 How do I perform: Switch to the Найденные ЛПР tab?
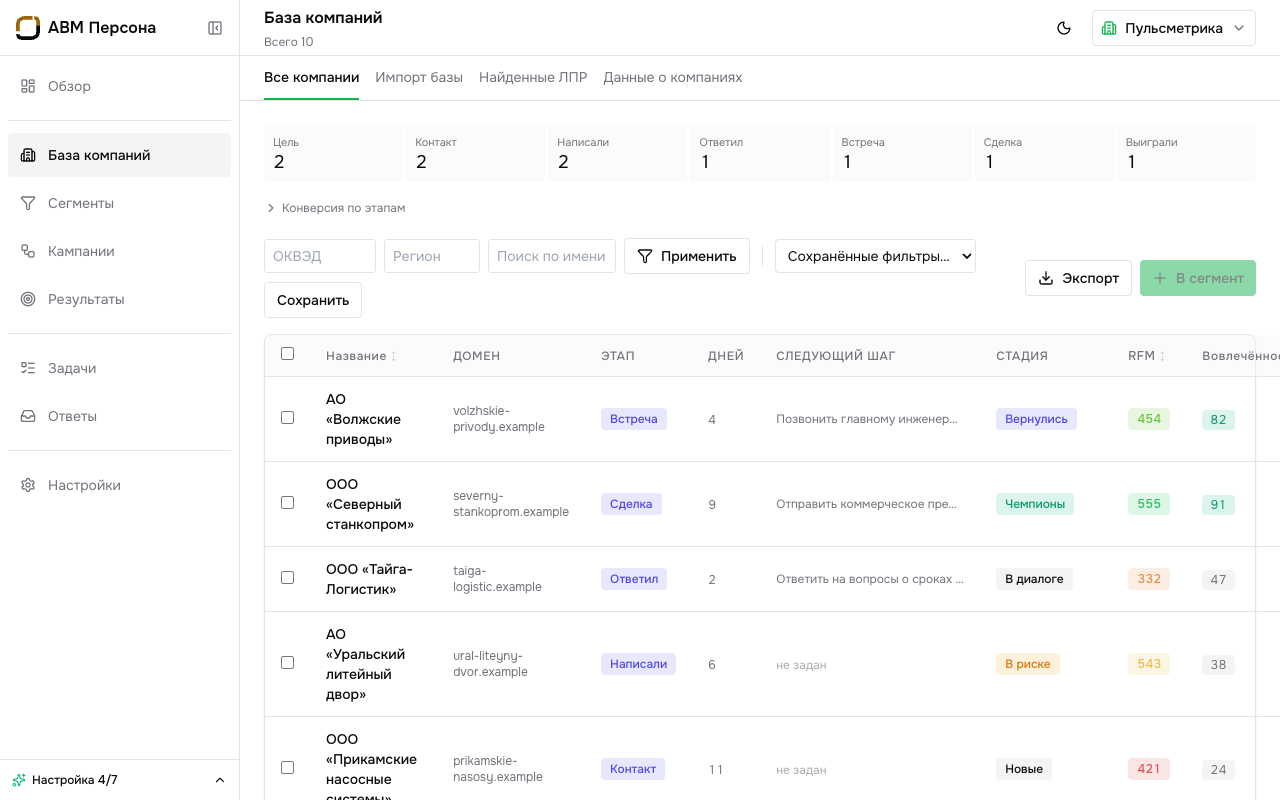click(x=533, y=77)
